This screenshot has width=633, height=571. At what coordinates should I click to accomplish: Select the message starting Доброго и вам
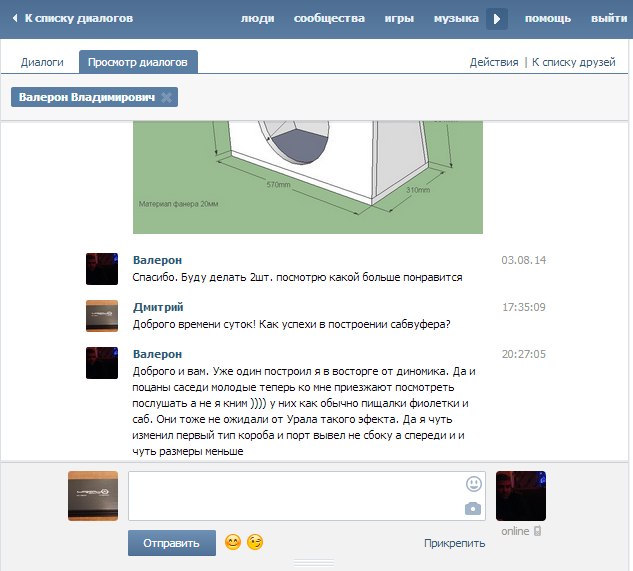304,411
